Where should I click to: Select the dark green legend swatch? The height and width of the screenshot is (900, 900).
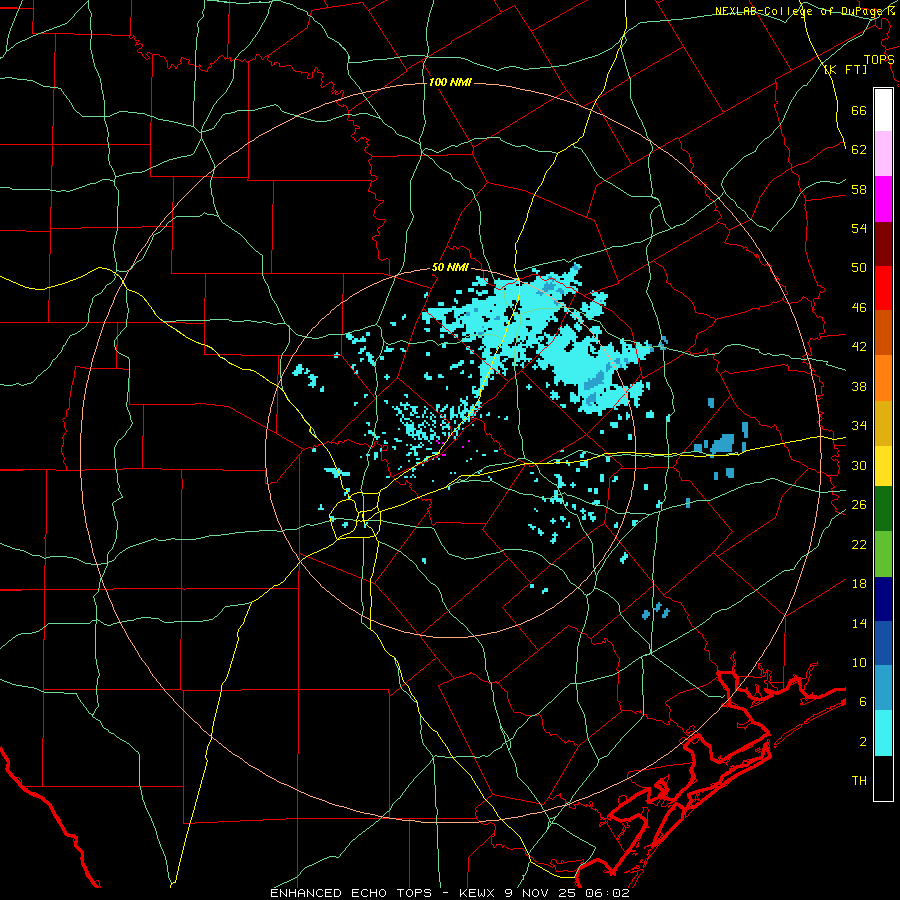tap(883, 509)
